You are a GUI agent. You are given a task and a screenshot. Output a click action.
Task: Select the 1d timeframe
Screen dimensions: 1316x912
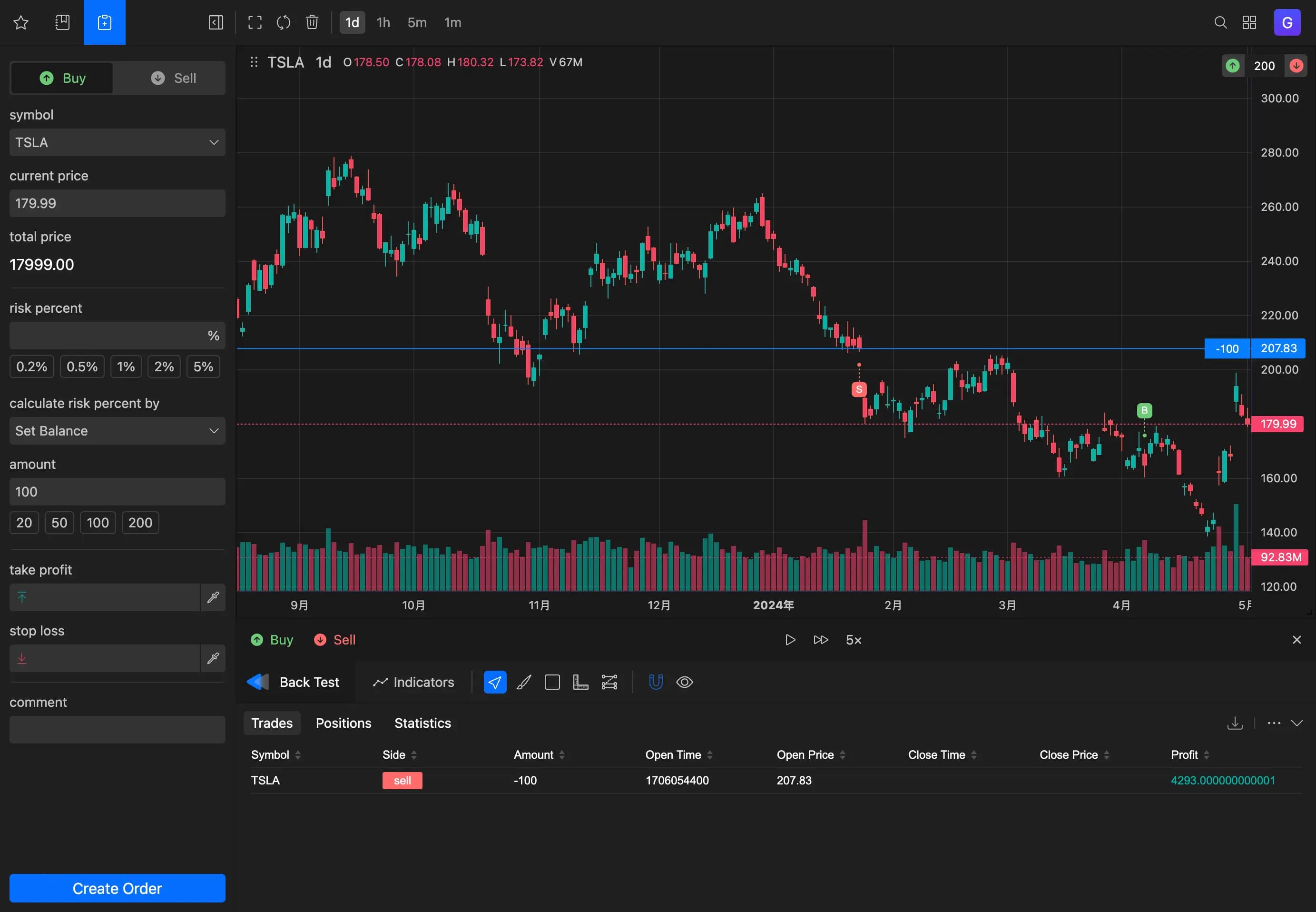(x=353, y=22)
